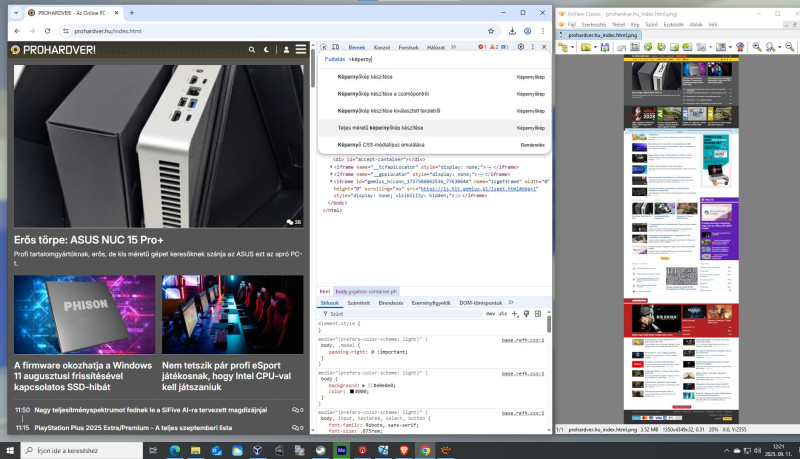Open the ls.hit.gemius.pl src link
Screen dimensions: 800x459
coord(478,189)
